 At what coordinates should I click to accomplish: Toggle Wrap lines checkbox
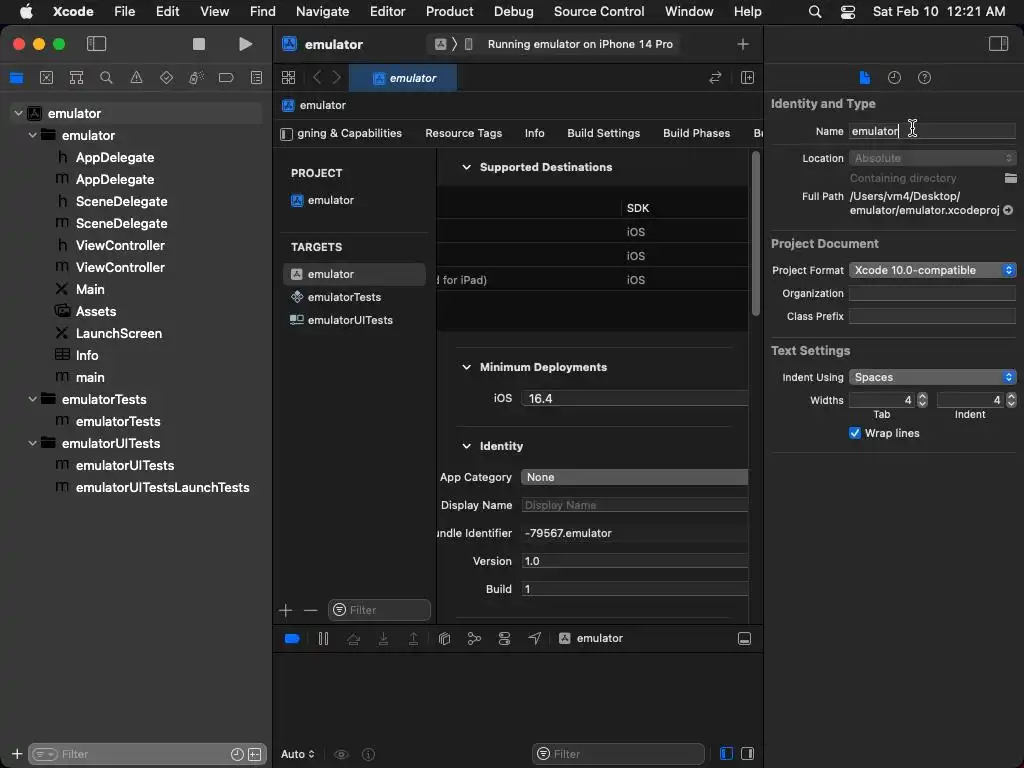[x=854, y=433]
